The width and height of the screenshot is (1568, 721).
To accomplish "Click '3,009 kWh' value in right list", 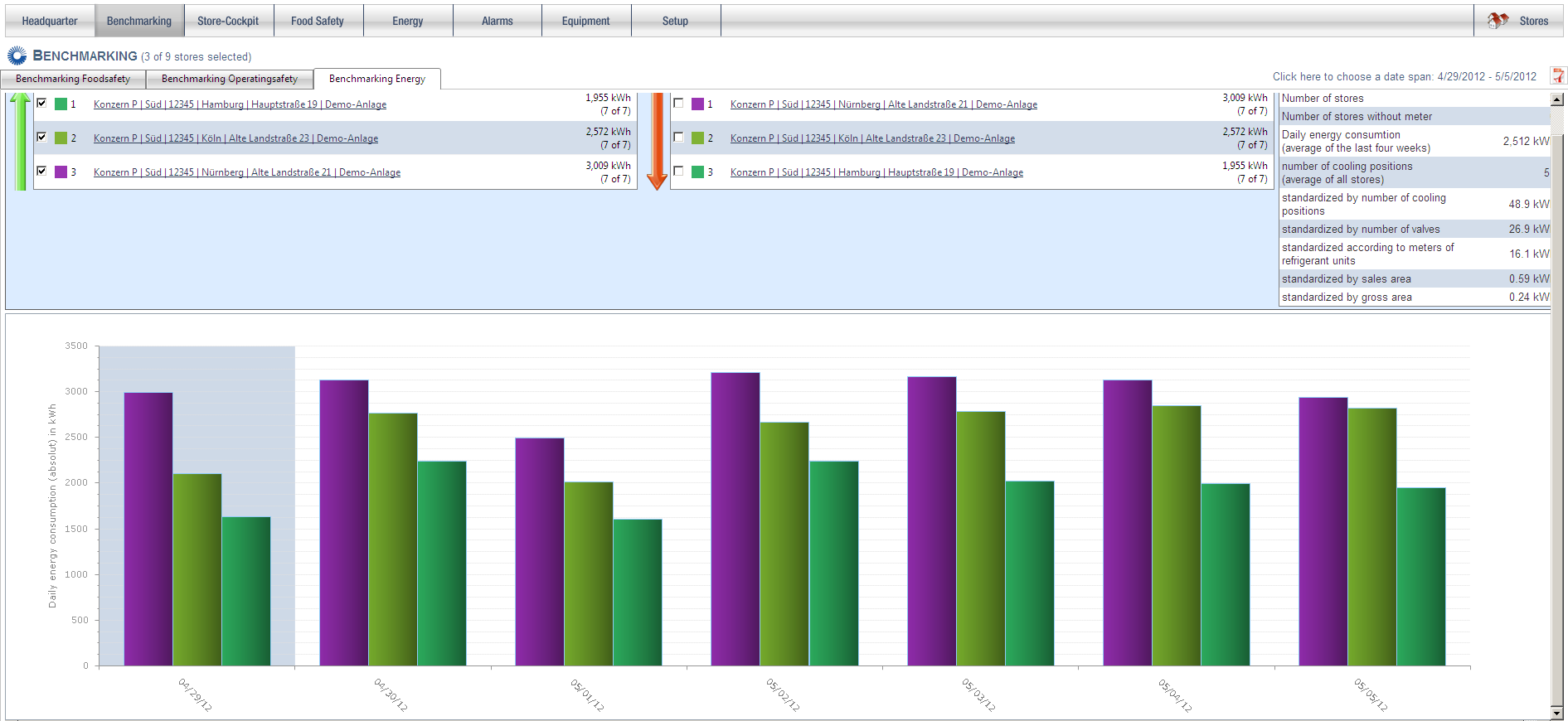I will tap(1245, 98).
